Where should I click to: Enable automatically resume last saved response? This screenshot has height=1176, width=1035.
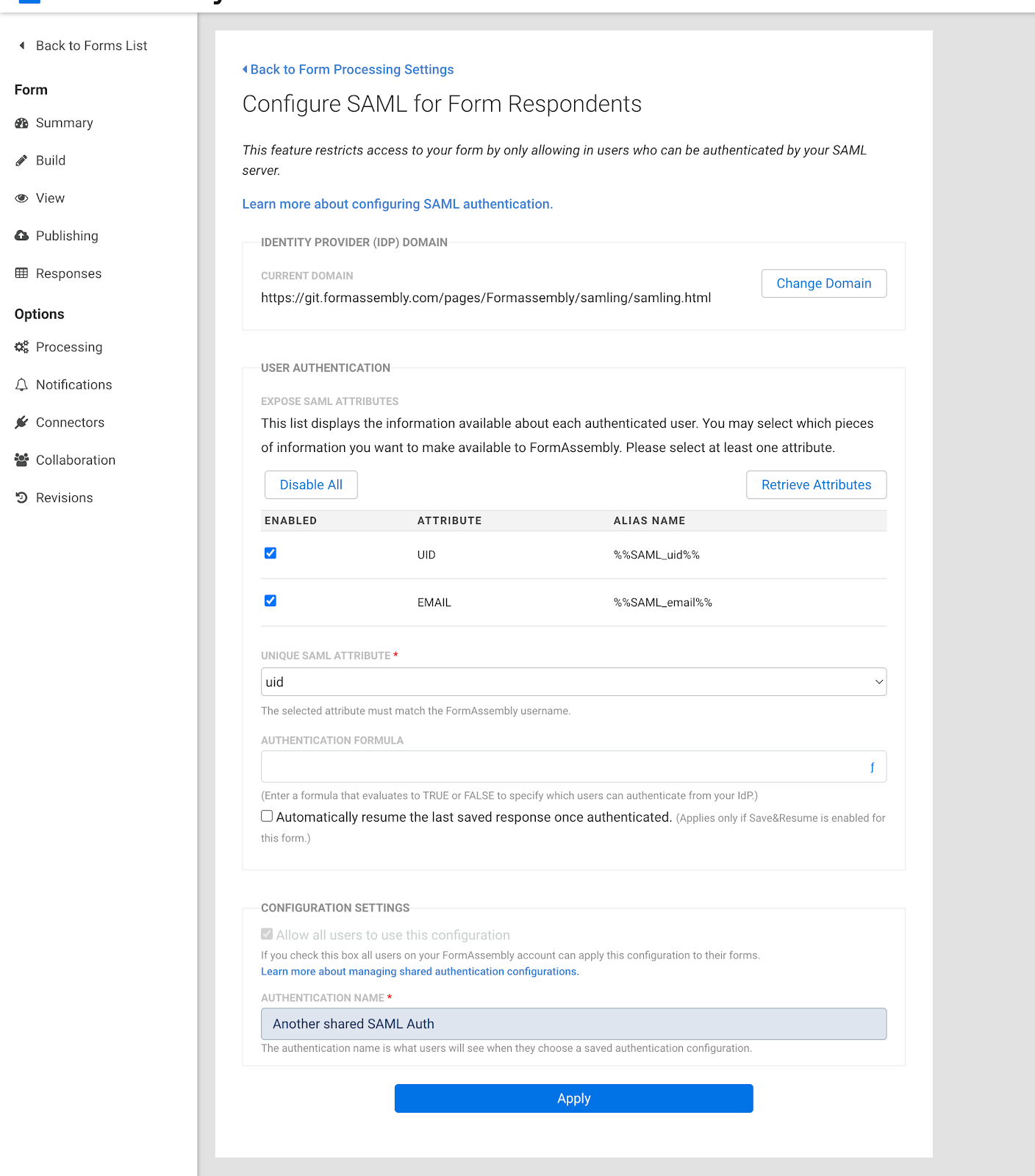267,816
